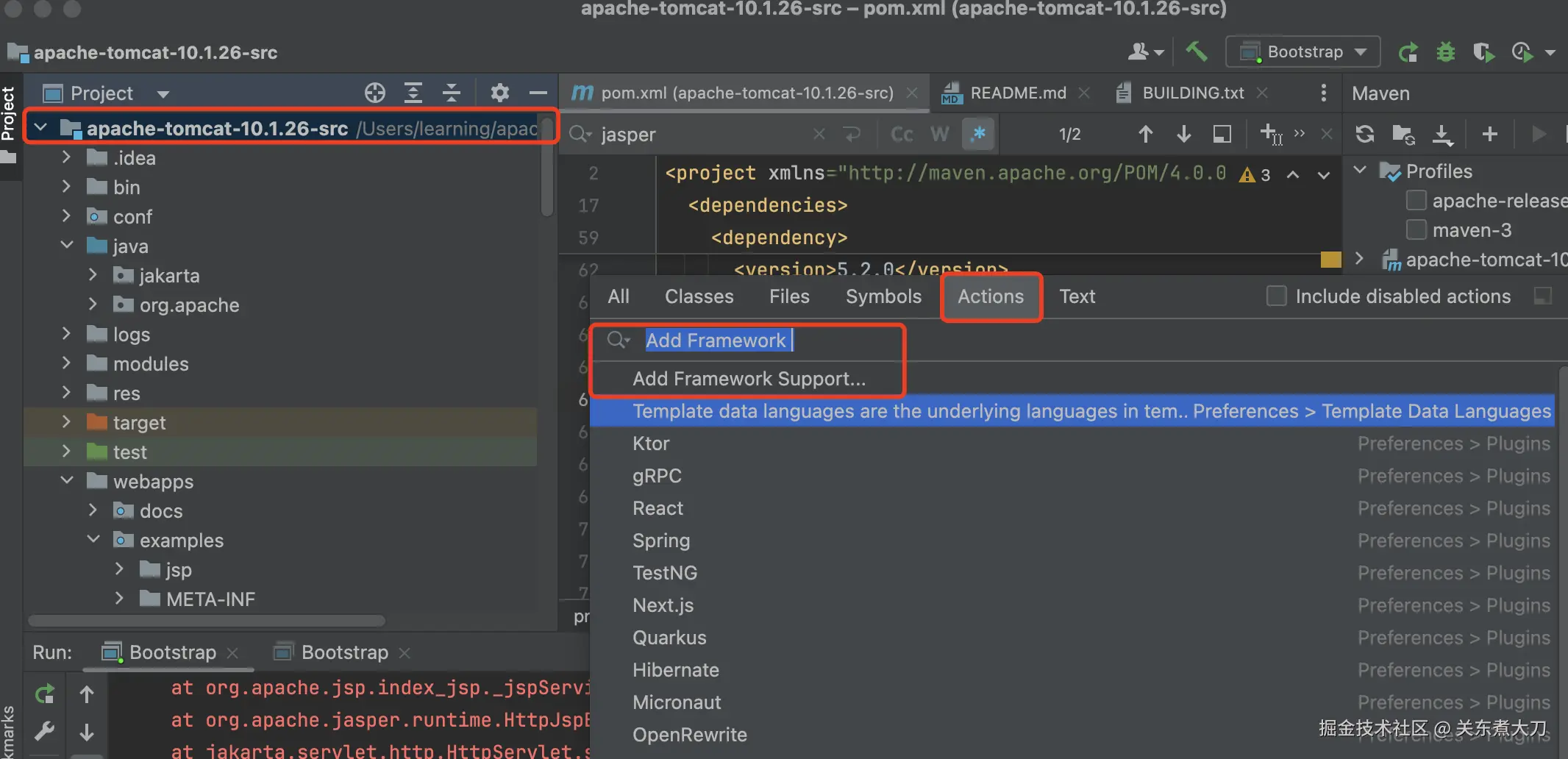Select the examples folder
This screenshot has width=1568, height=759.
tap(182, 541)
